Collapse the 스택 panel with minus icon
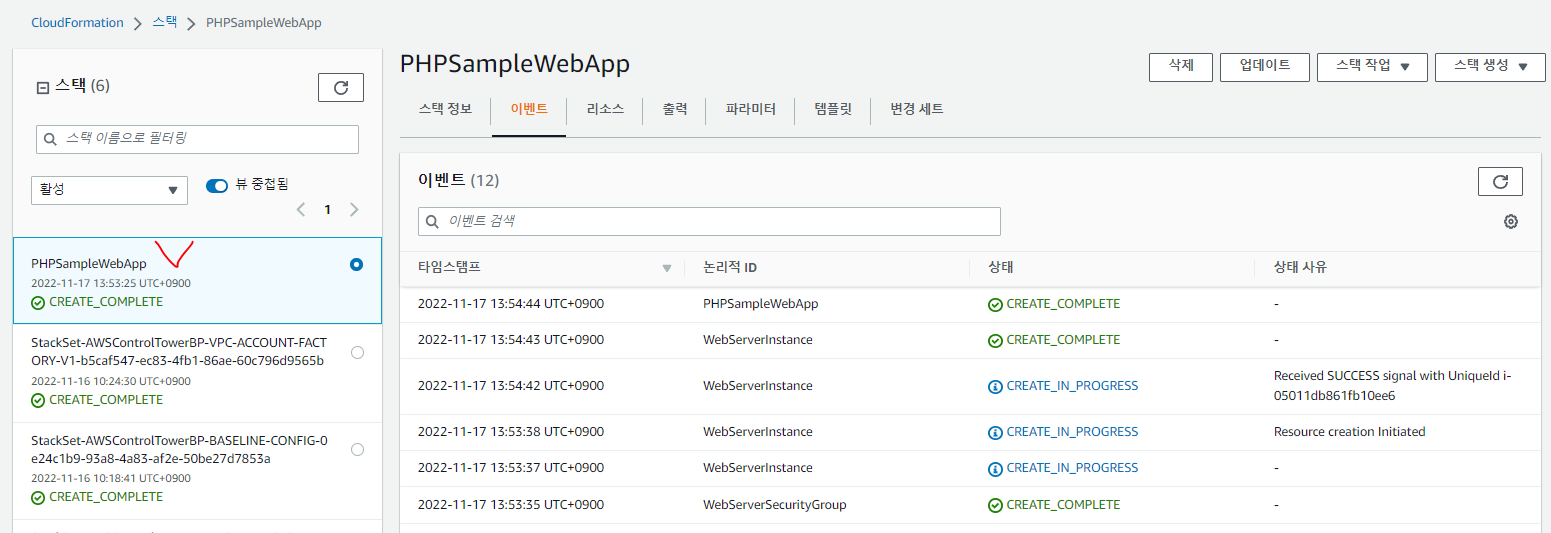 [42, 87]
